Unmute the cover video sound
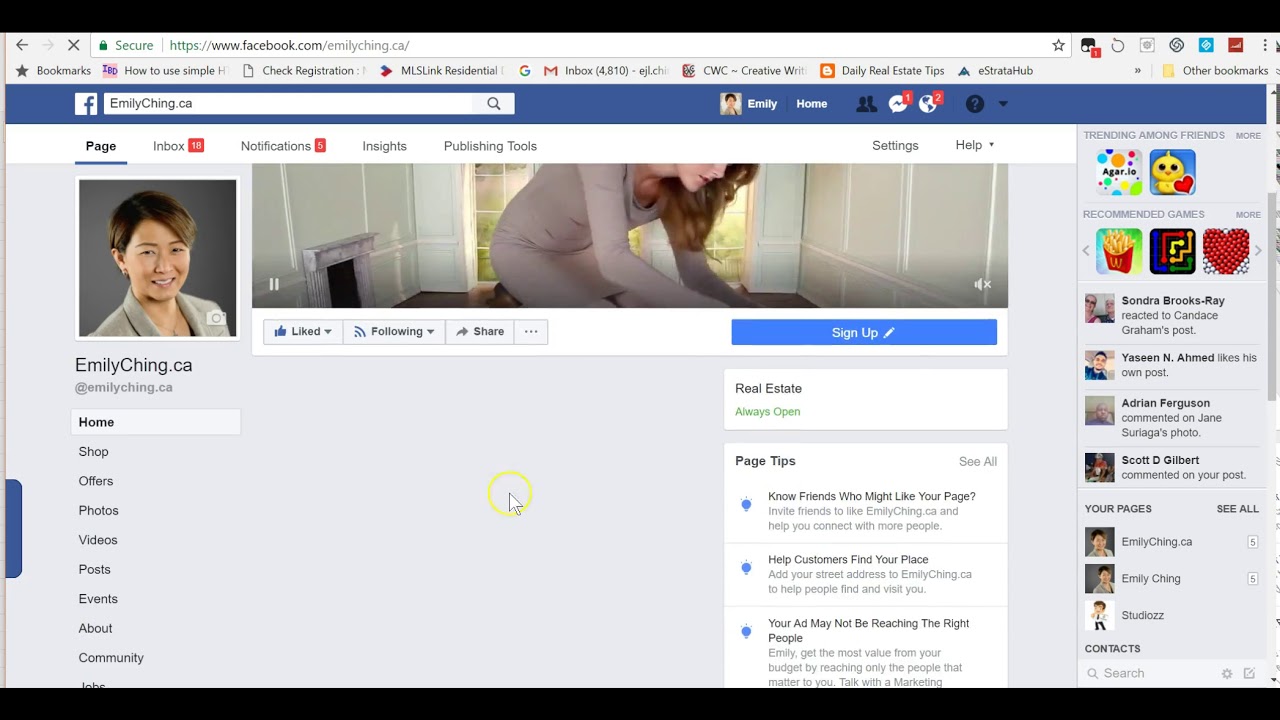This screenshot has height=720, width=1280. pyautogui.click(x=982, y=284)
